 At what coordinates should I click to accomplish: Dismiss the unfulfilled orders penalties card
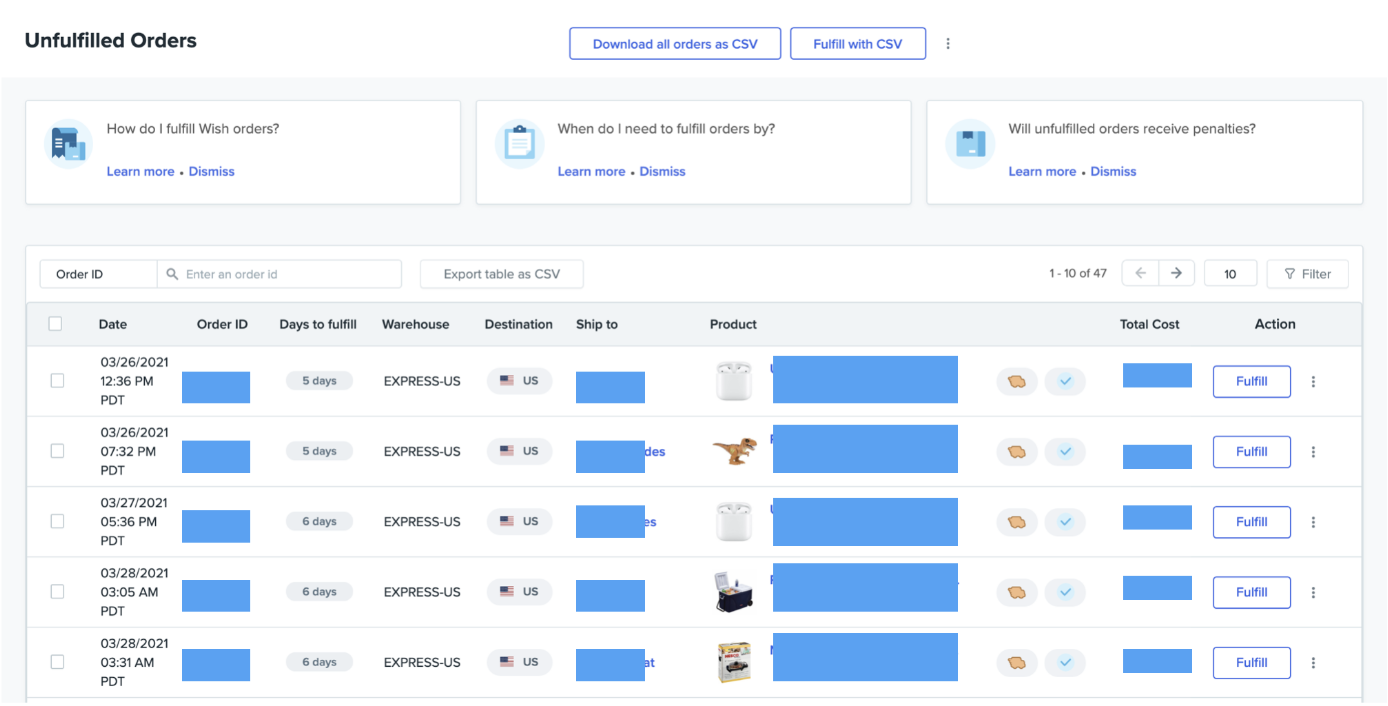tap(1113, 172)
